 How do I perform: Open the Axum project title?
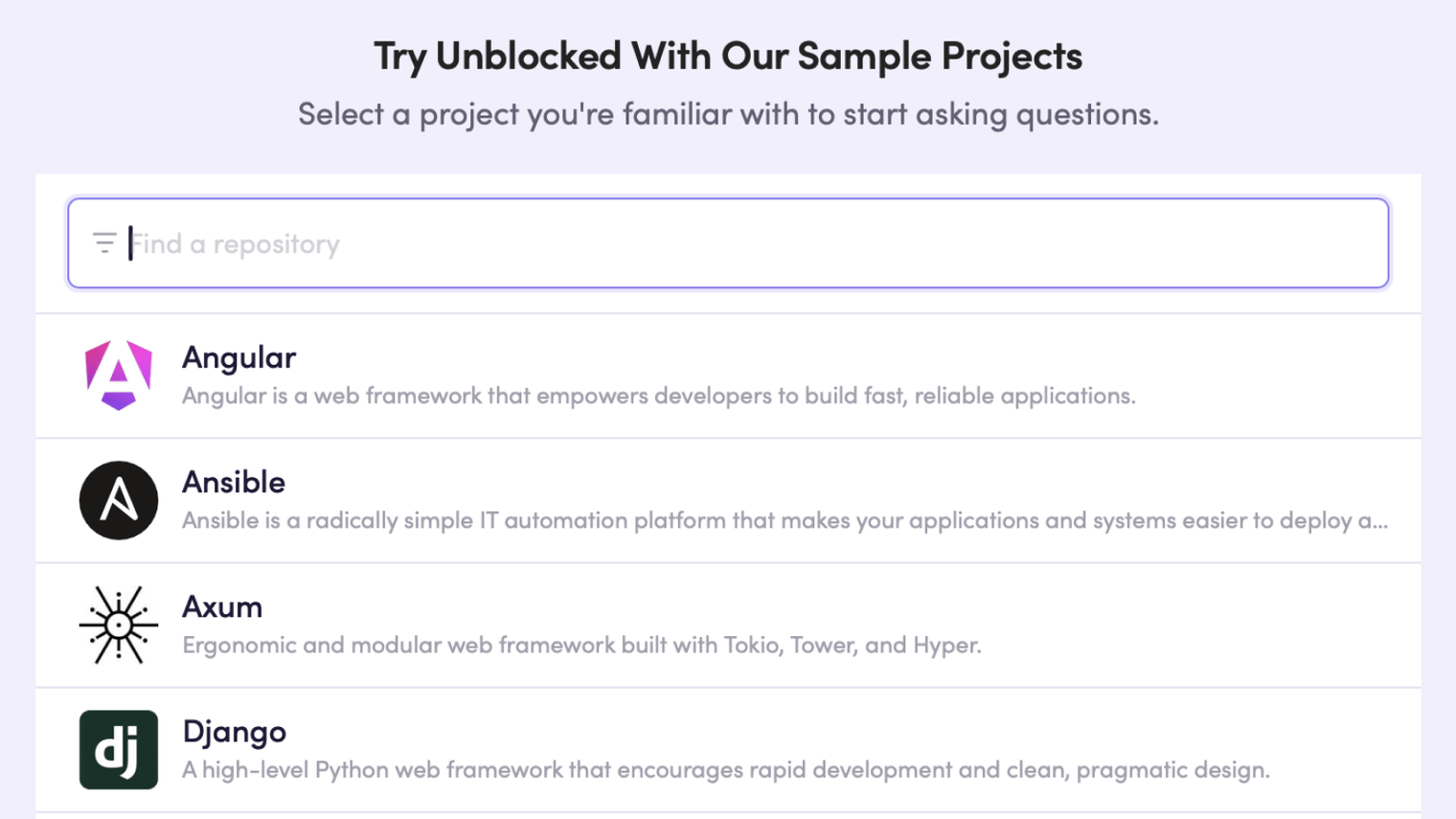pyautogui.click(x=222, y=606)
